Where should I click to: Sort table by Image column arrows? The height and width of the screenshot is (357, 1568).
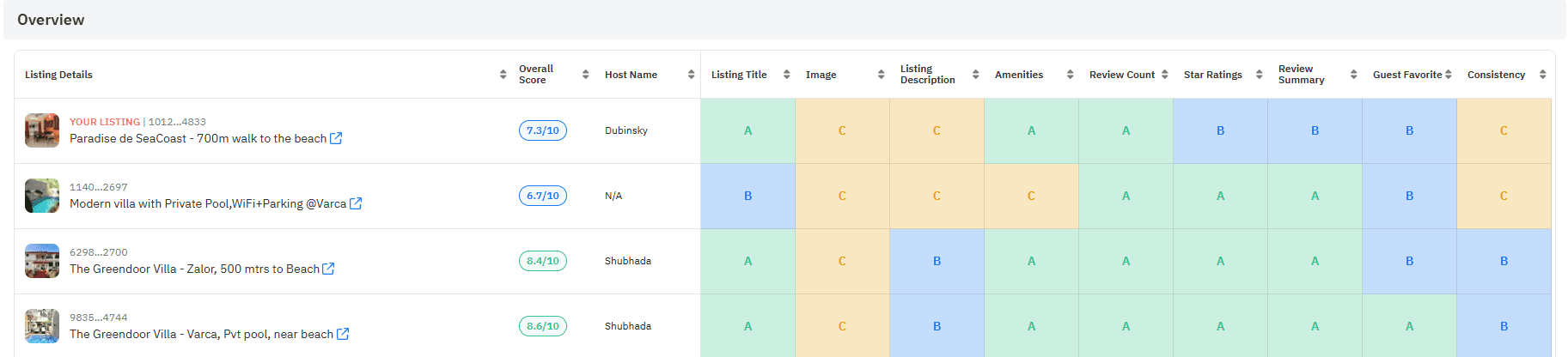(x=881, y=75)
